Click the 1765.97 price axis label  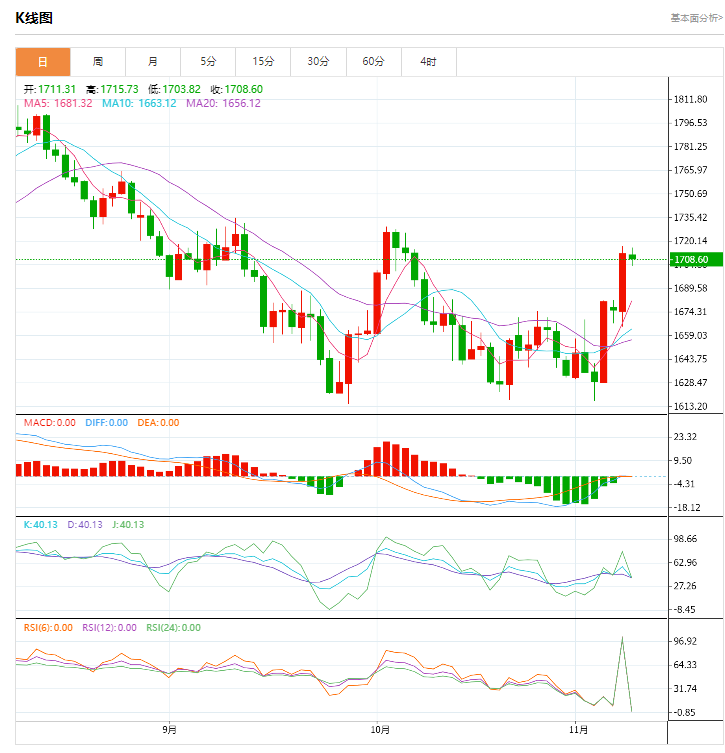coord(690,170)
